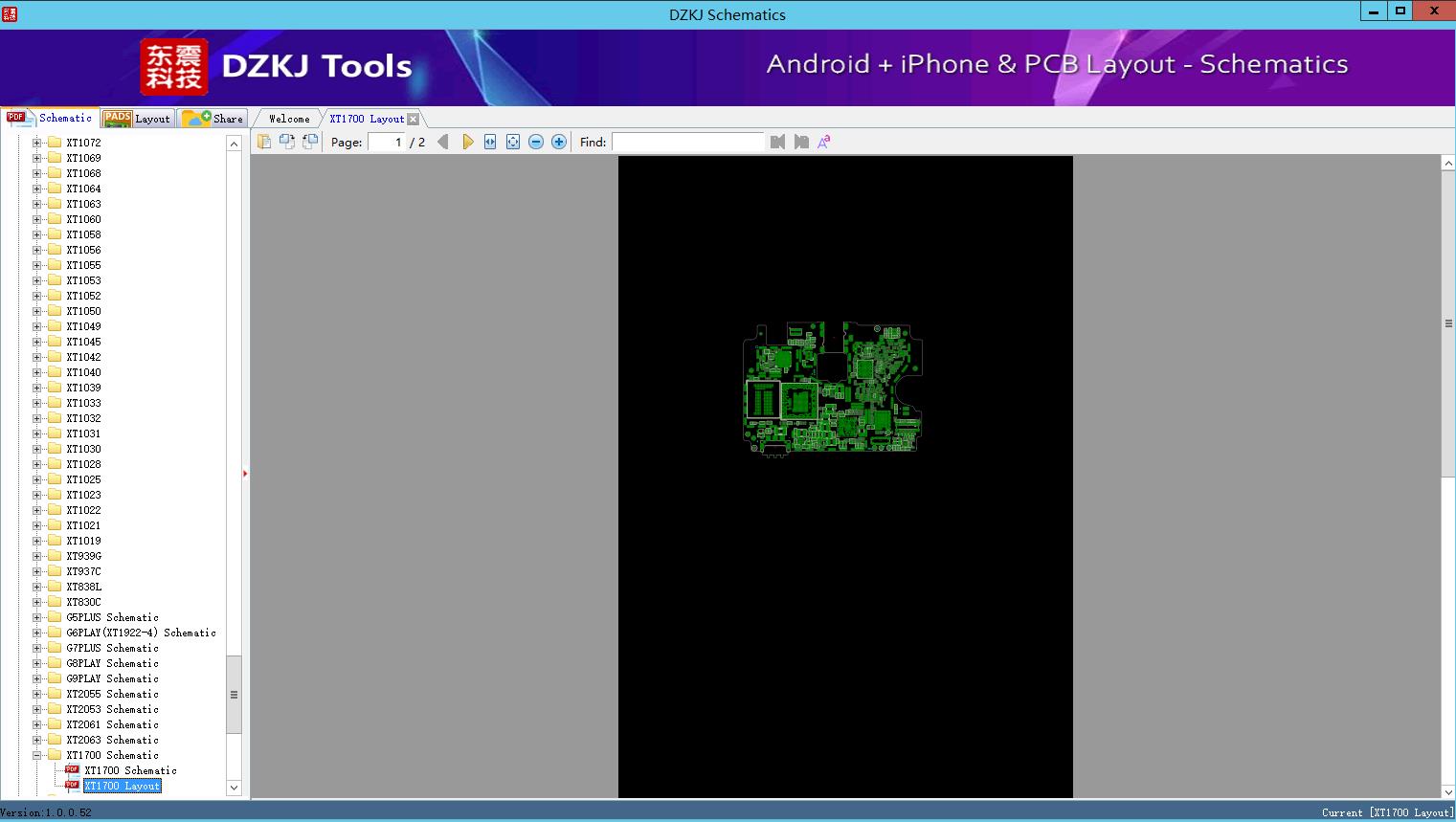This screenshot has height=822, width=1456.
Task: Select the G7PLUS Schematic folder
Action: (112, 648)
